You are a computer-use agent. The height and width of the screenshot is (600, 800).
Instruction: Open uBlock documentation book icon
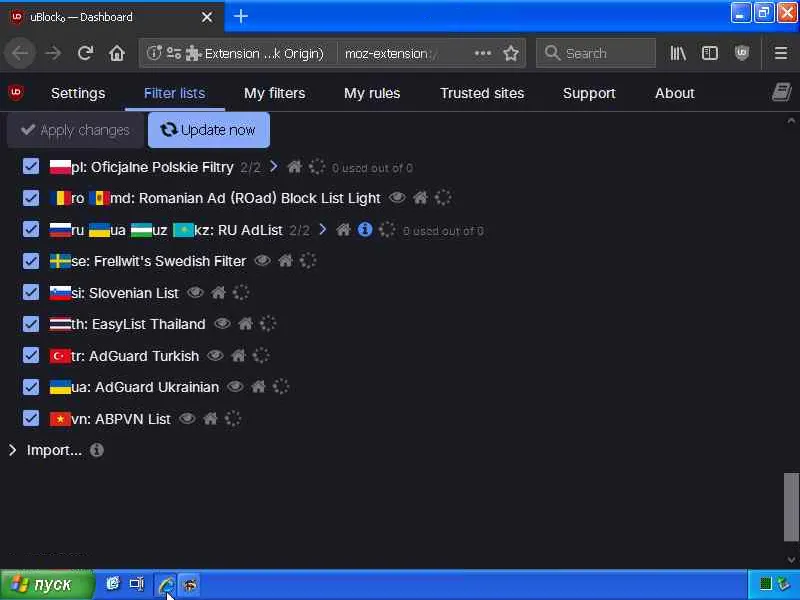(781, 92)
